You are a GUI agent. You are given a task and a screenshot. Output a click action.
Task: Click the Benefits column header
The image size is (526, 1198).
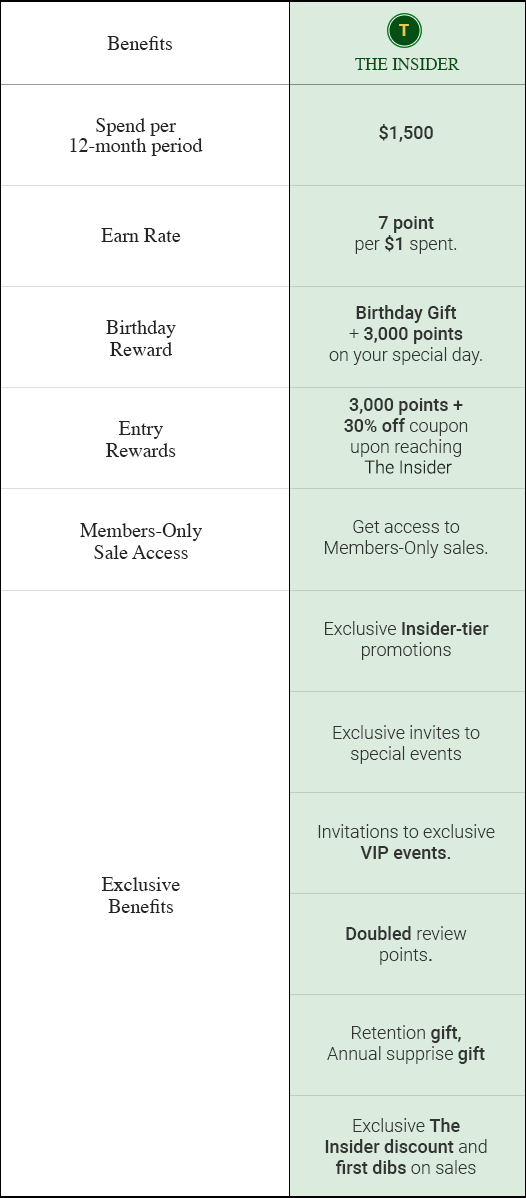[x=140, y=44]
